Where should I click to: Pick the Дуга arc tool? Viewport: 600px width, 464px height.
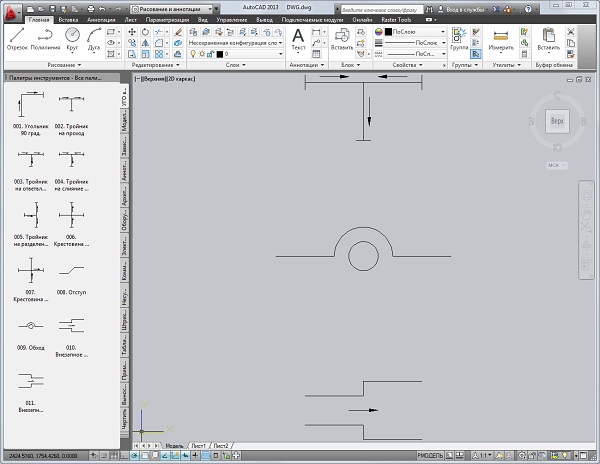point(96,38)
